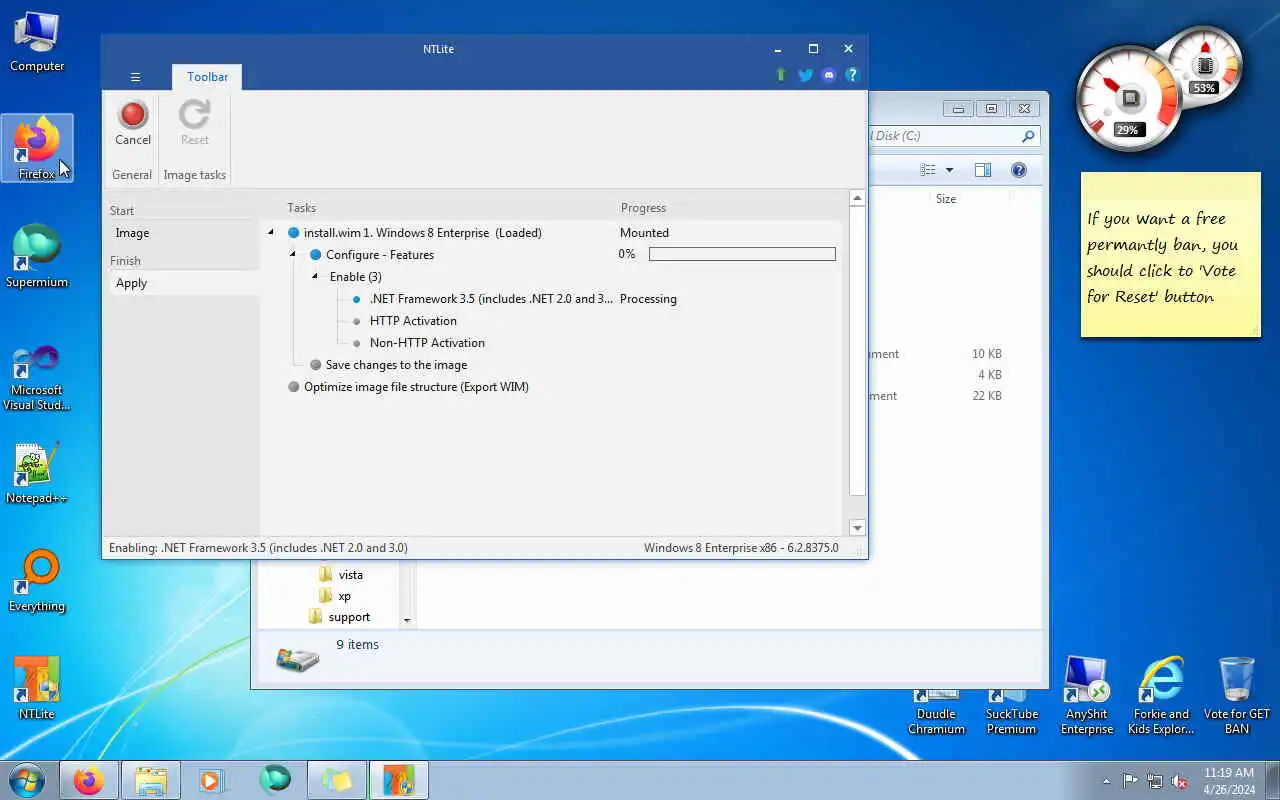This screenshot has width=1280, height=800.
Task: Open the Microsoft Visual Studio desktop shortcut
Action: (x=37, y=378)
